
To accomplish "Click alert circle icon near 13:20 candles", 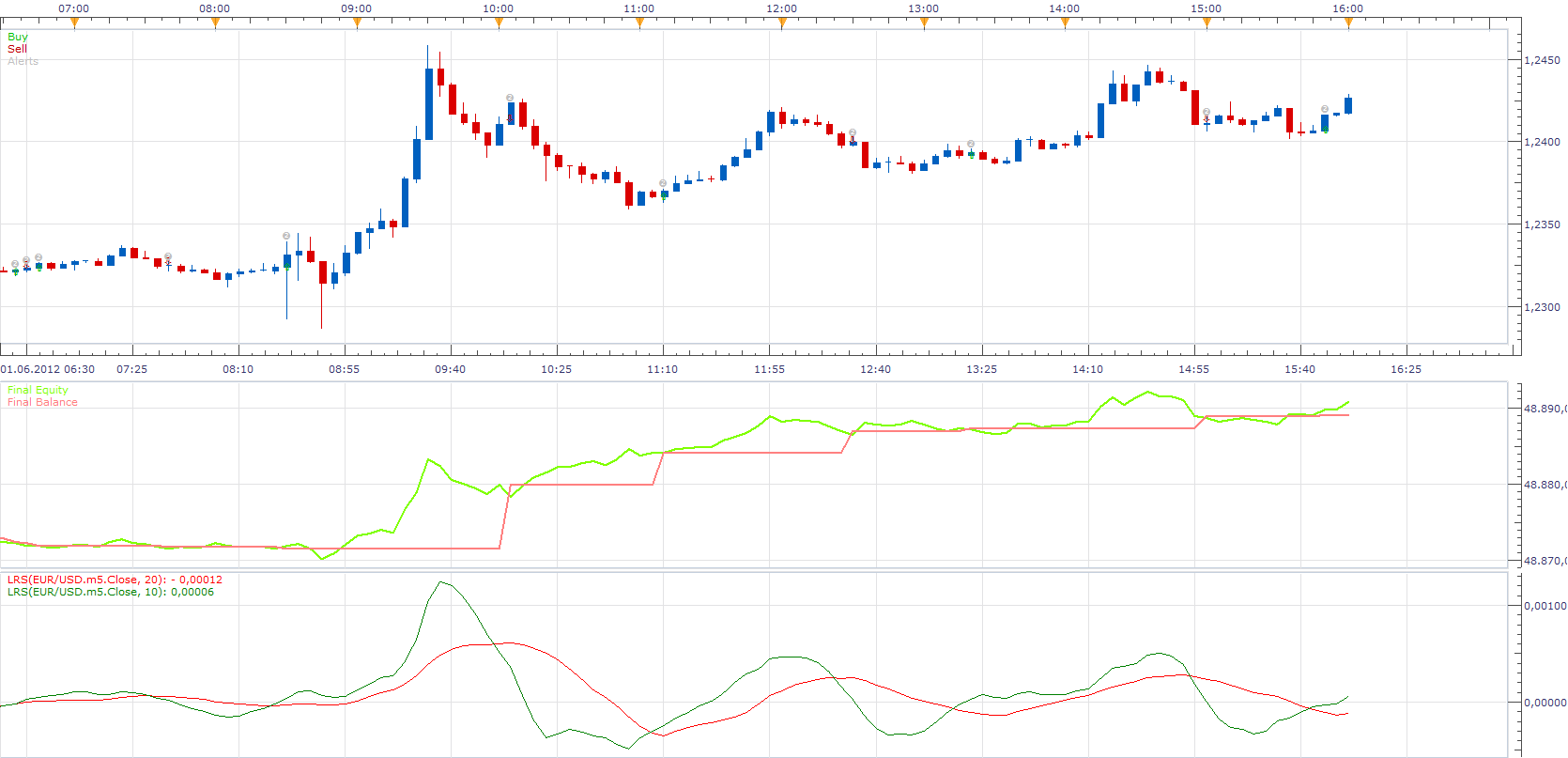I will [971, 144].
